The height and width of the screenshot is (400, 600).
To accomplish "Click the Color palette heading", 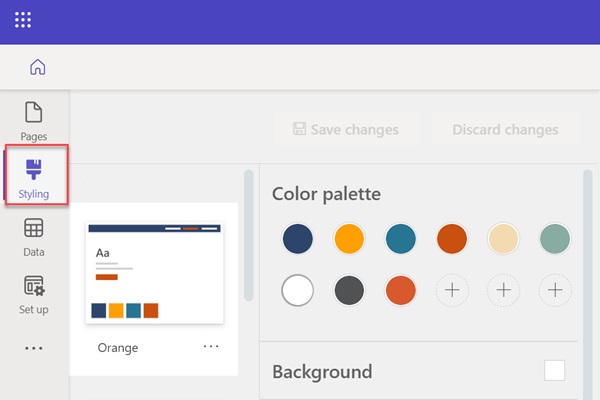I will pyautogui.click(x=326, y=194).
